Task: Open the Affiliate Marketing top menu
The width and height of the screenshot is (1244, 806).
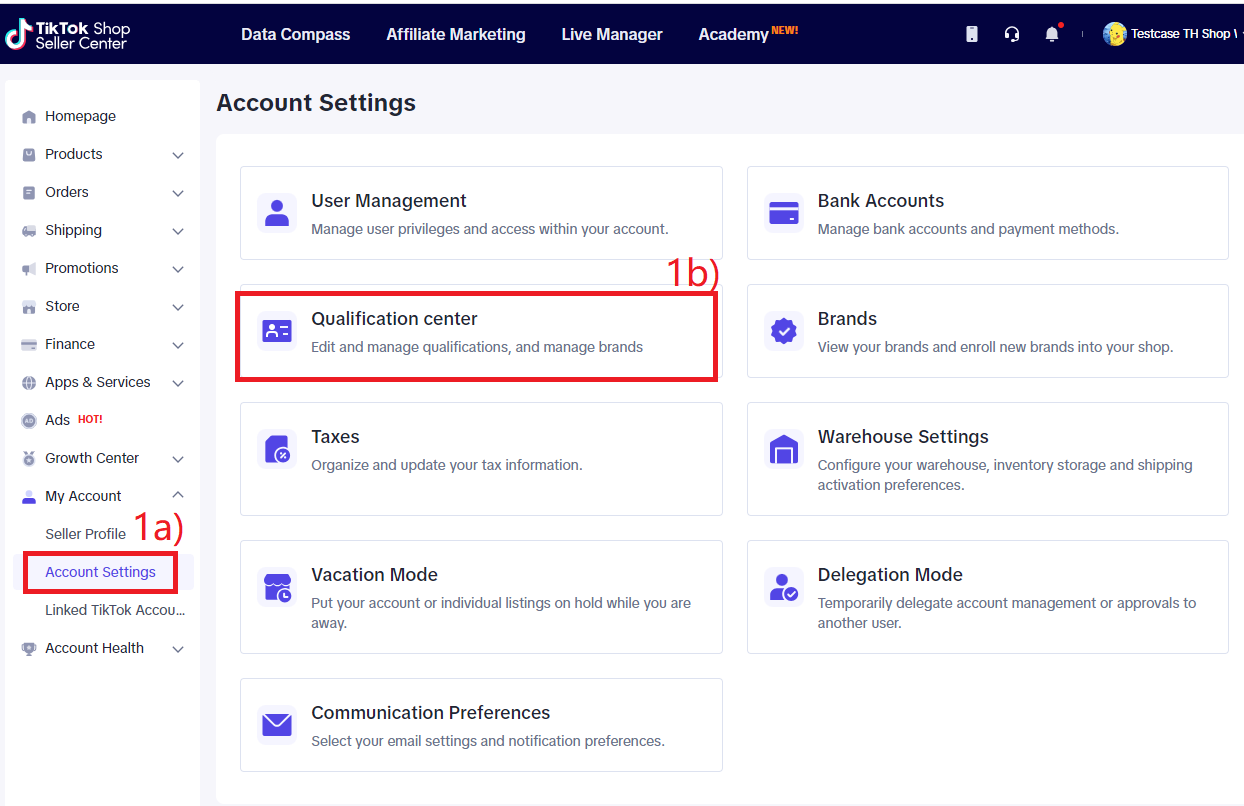Action: (x=456, y=34)
